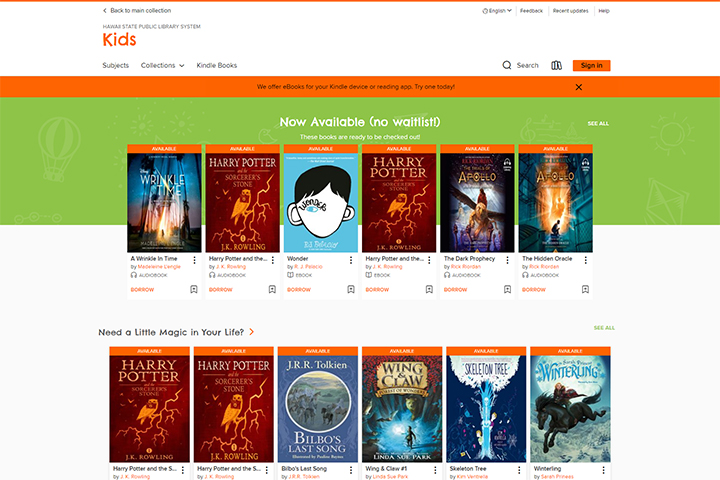Borrow the Harry Potter ebook

pos(377,290)
